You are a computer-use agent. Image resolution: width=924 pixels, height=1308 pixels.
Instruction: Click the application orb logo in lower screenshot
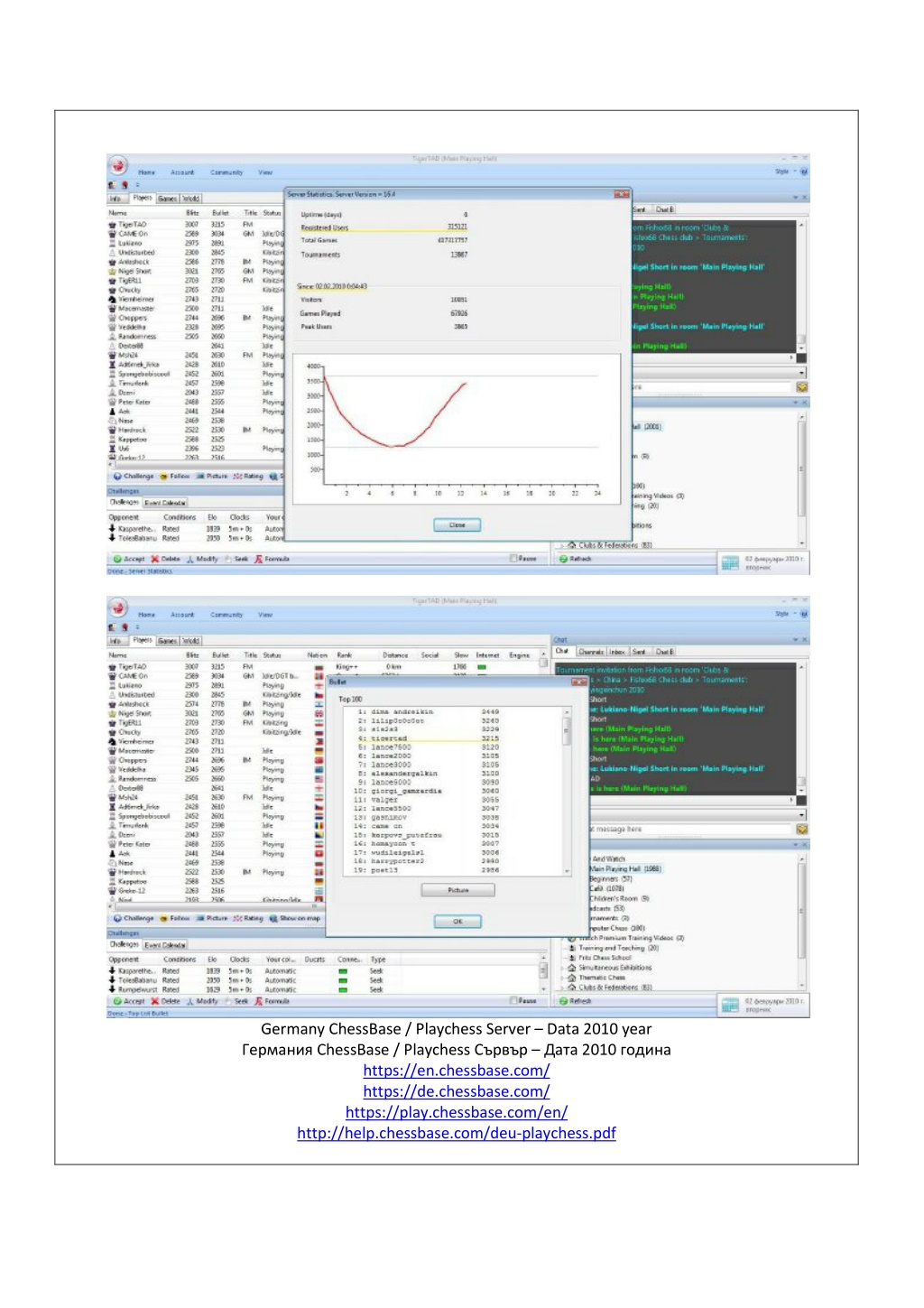click(x=118, y=608)
